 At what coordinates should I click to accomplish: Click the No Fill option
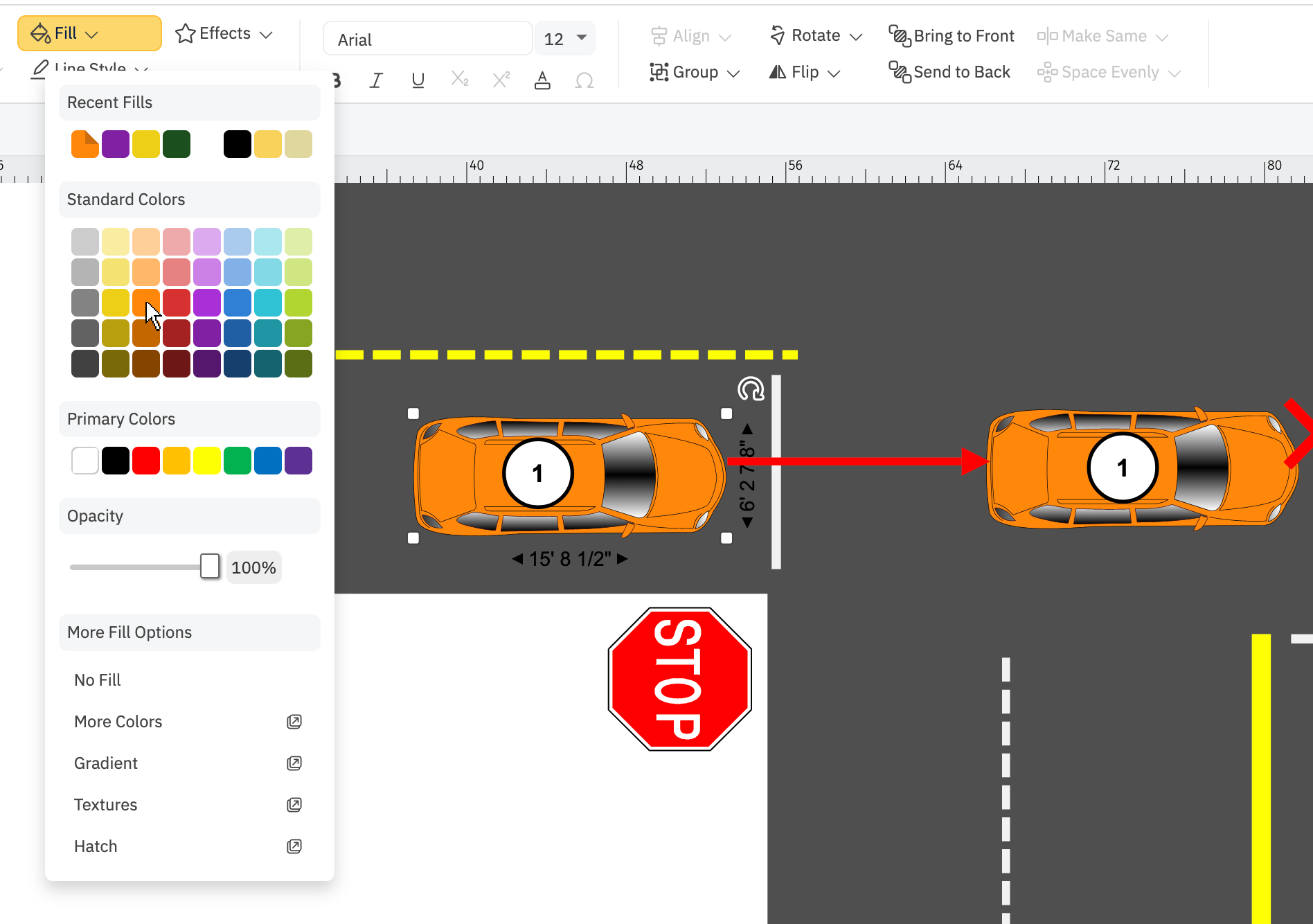(97, 679)
